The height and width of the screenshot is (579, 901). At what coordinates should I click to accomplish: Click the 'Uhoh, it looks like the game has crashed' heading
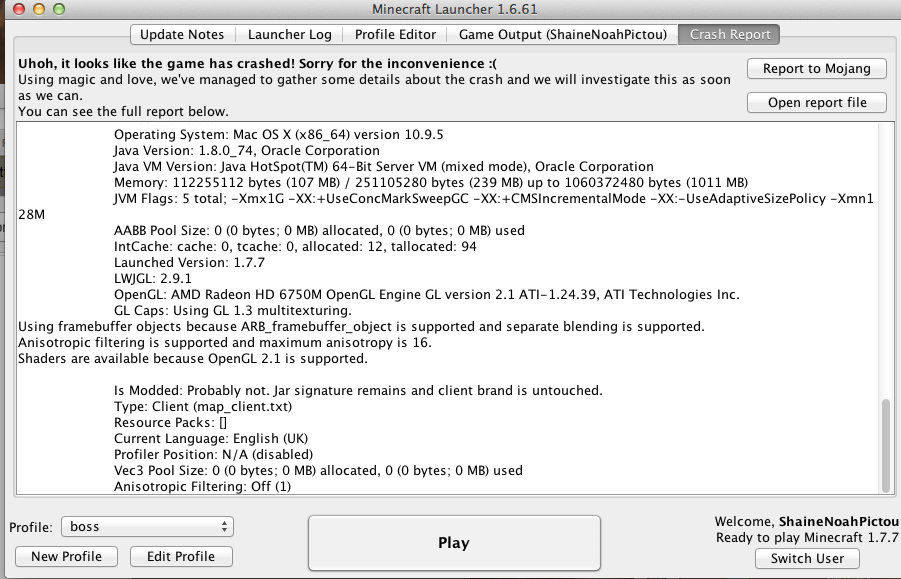click(x=257, y=63)
